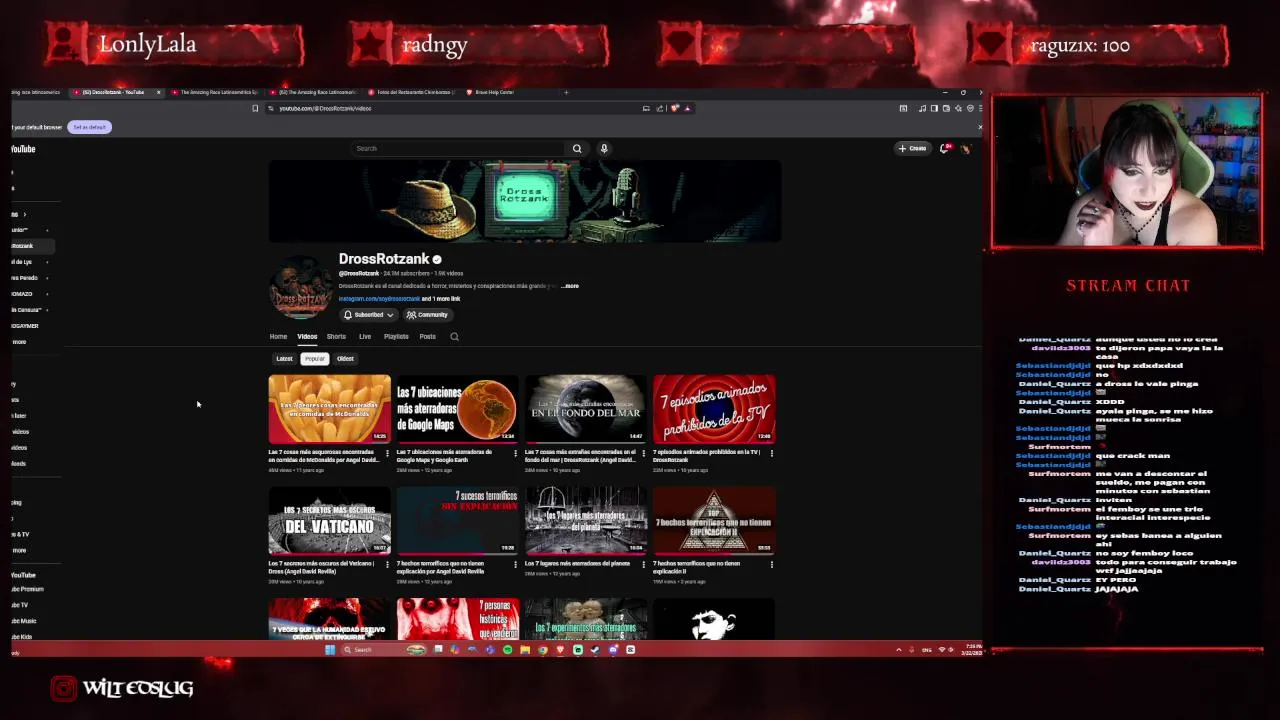Expand channel description with ...more
The height and width of the screenshot is (720, 1280).
(x=570, y=286)
